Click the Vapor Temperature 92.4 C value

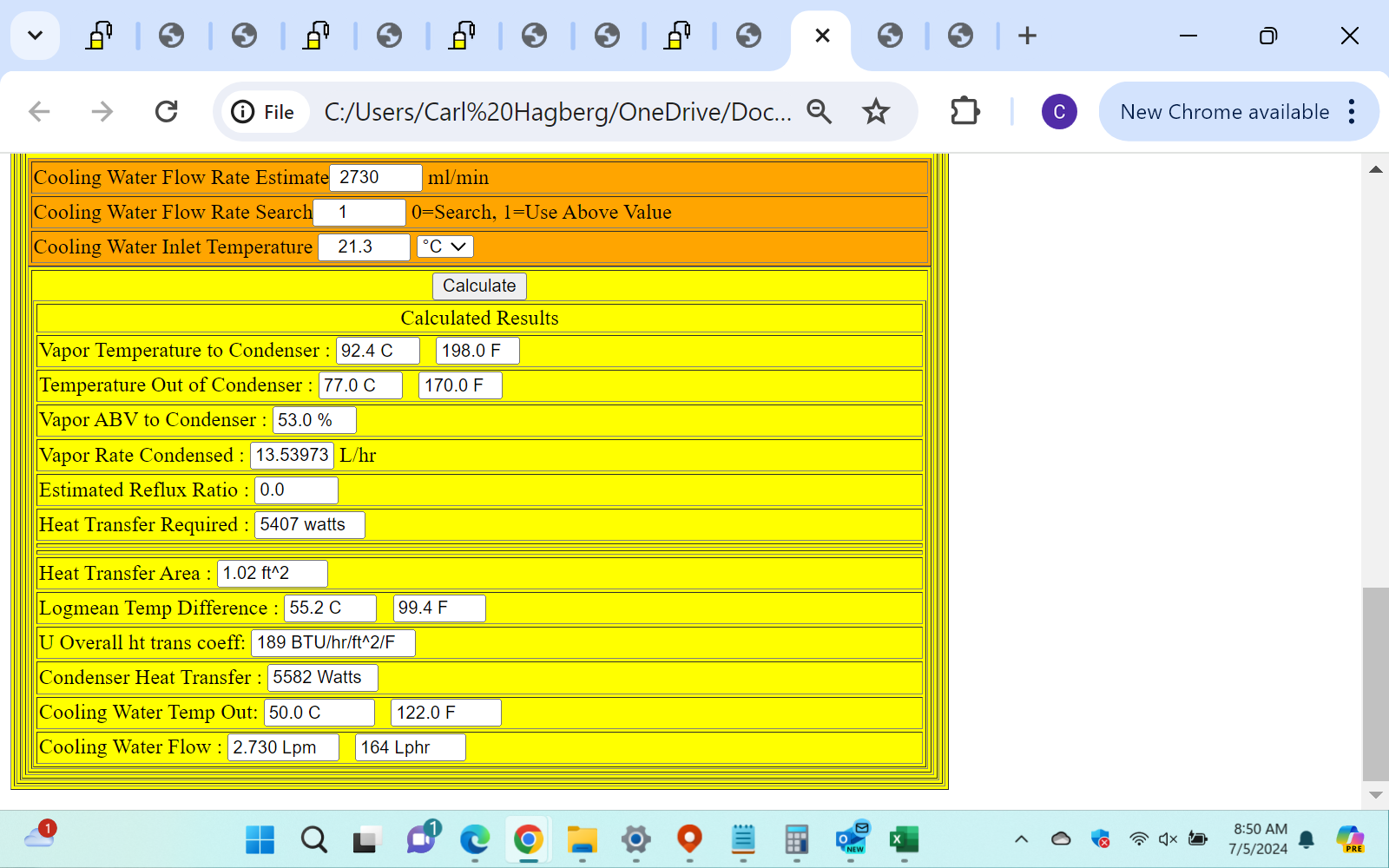tap(378, 351)
